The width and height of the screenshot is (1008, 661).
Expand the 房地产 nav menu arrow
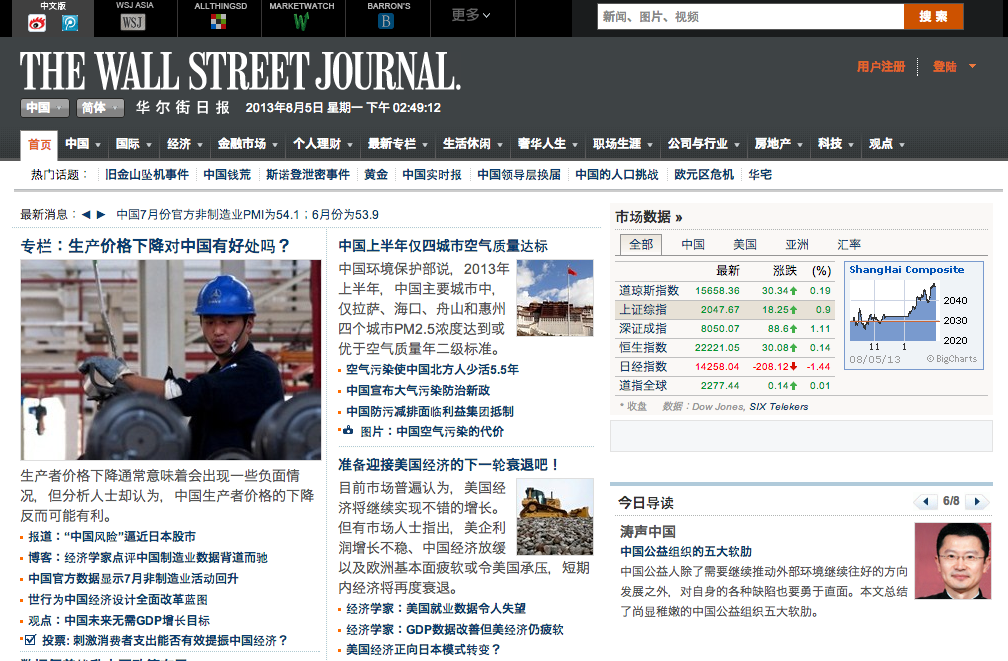(x=800, y=145)
